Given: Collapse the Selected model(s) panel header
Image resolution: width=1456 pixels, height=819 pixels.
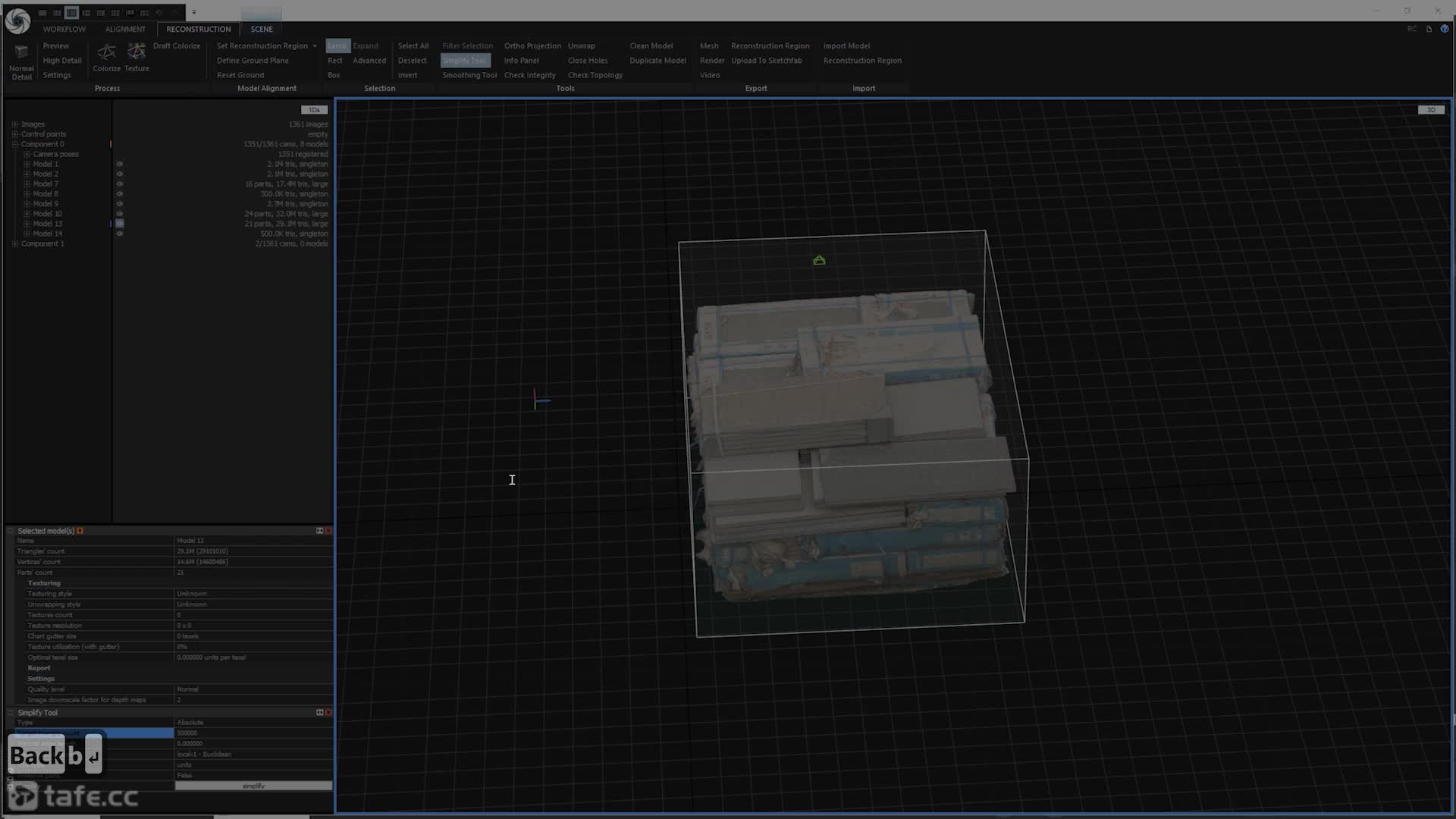Looking at the screenshot, I should click(11, 531).
